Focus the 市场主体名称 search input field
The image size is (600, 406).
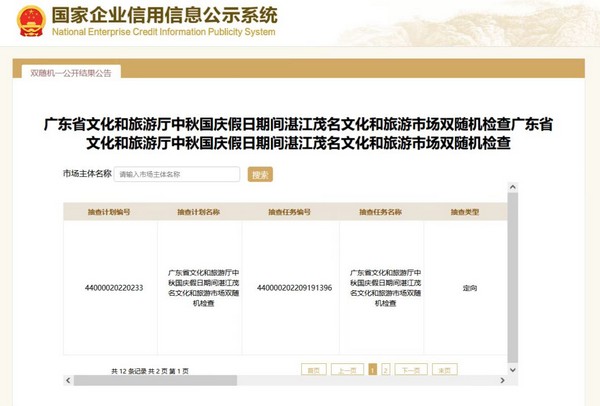(177, 174)
